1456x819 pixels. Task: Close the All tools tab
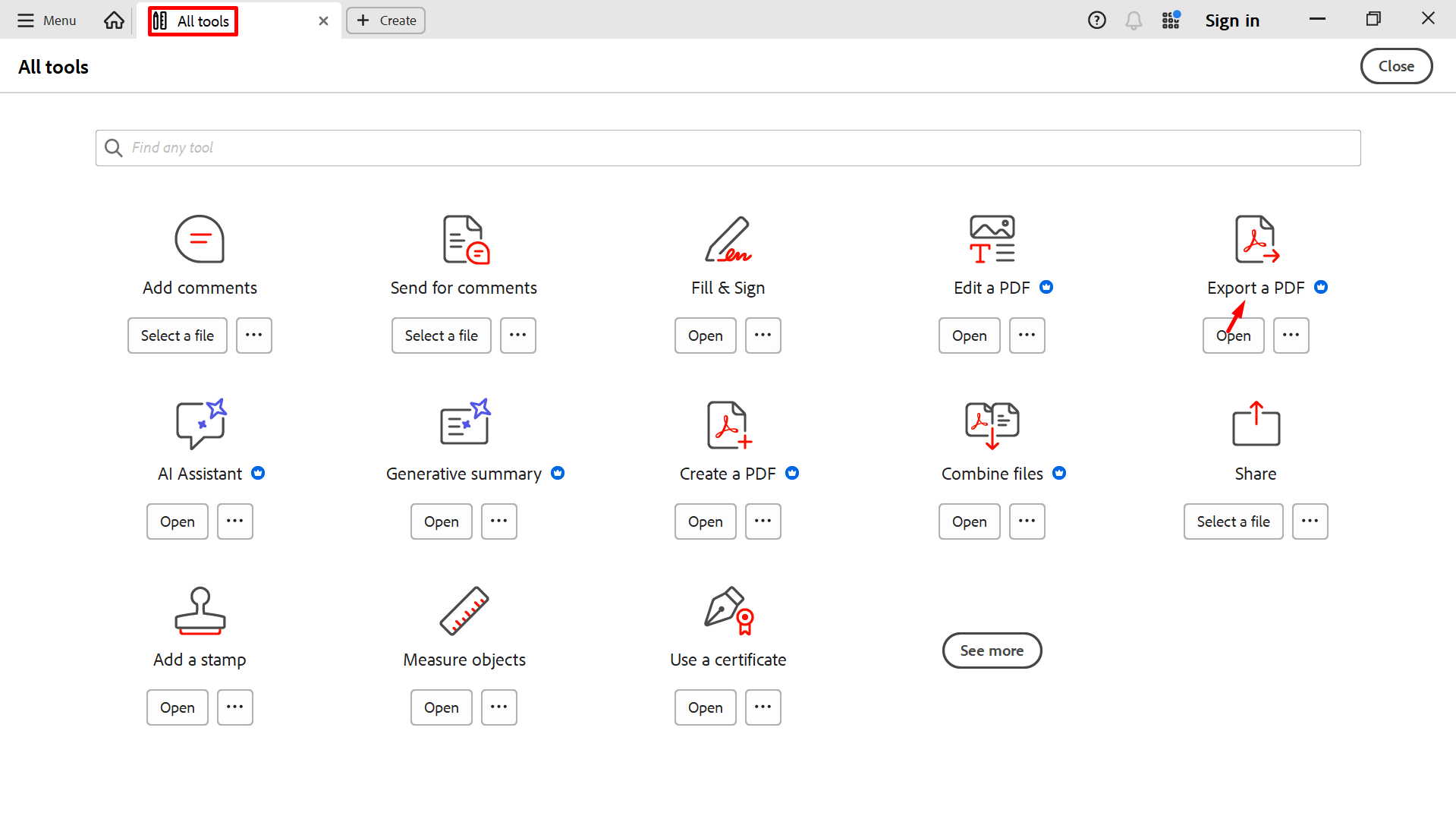(324, 21)
